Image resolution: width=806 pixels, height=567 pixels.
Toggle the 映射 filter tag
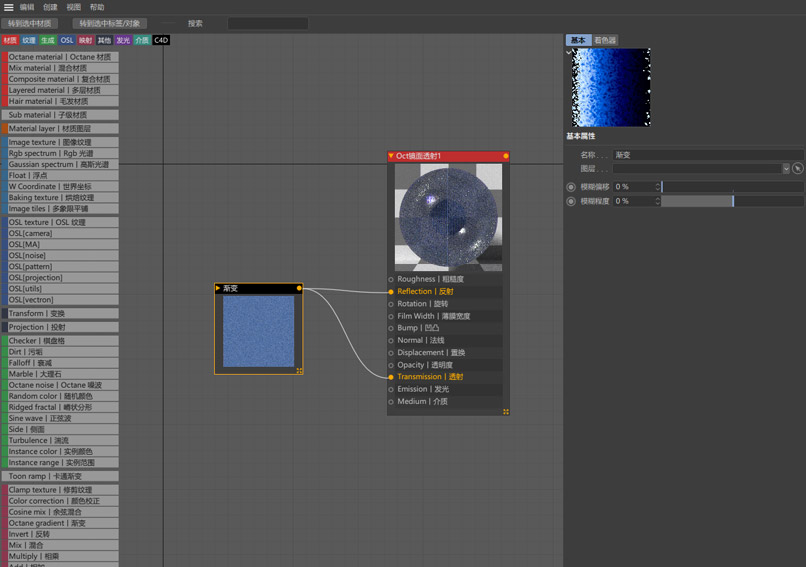coord(85,40)
